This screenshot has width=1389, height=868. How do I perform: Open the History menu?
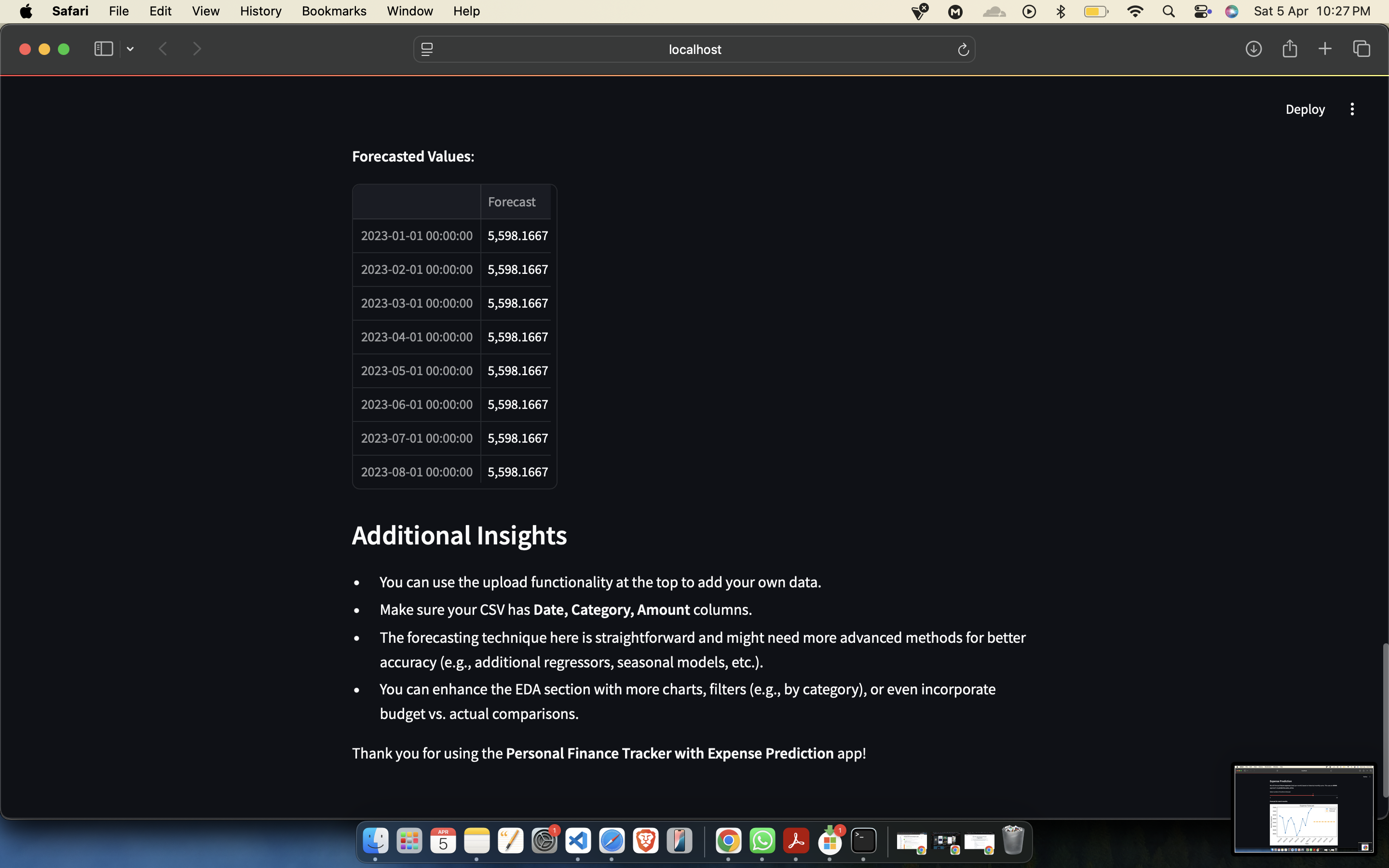[x=260, y=11]
